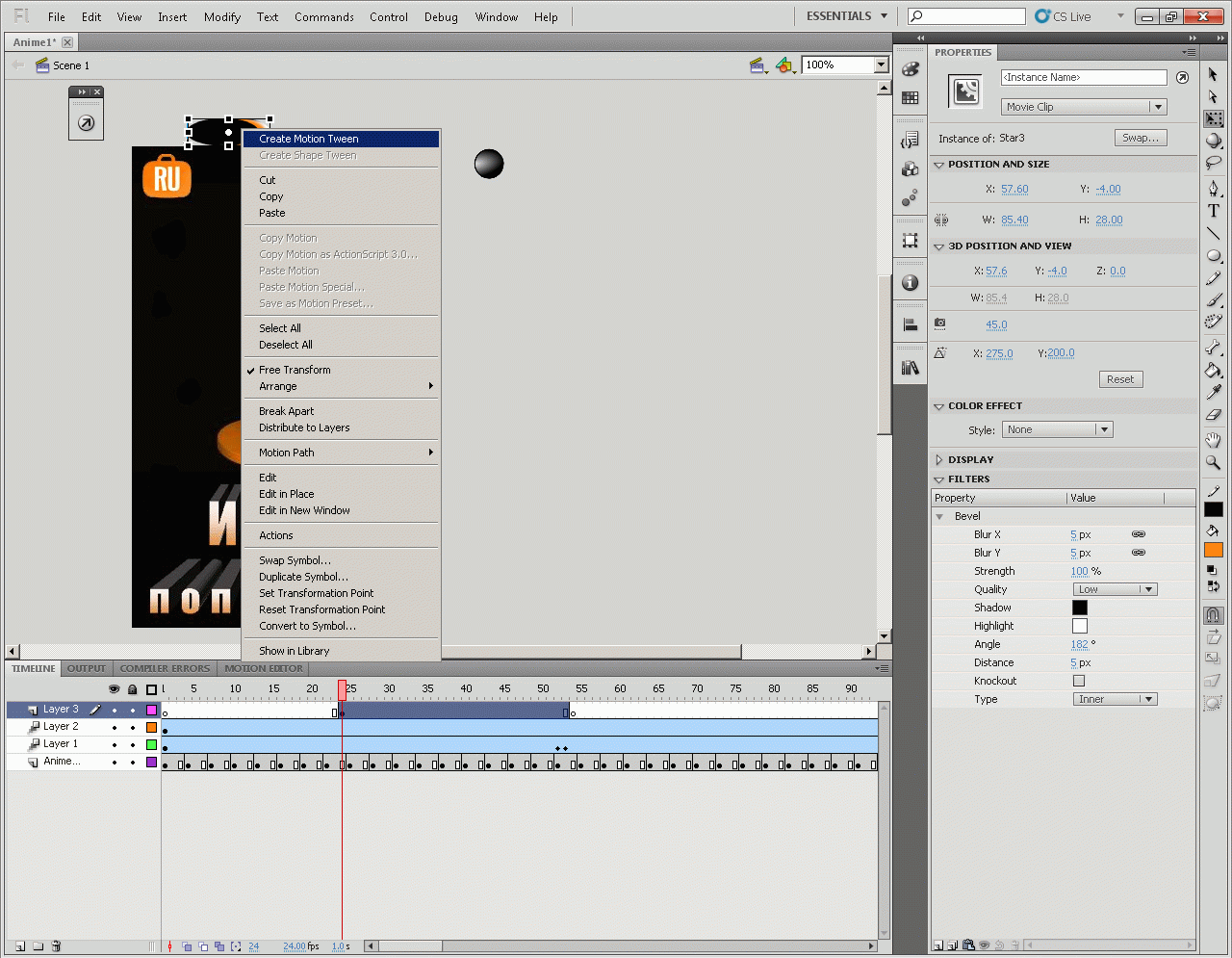Choose the Eraser tool

pyautogui.click(x=1213, y=415)
